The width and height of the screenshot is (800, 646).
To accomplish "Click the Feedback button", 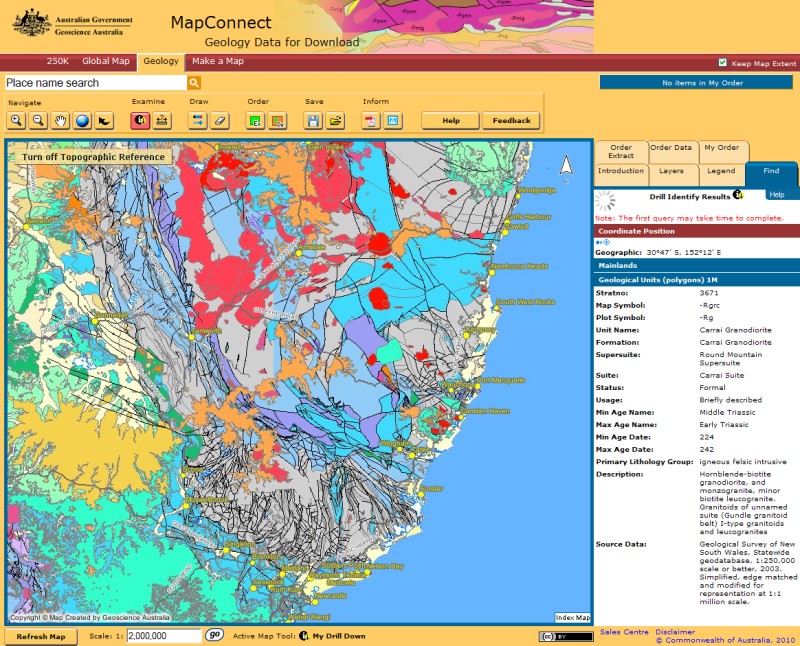I will [511, 121].
